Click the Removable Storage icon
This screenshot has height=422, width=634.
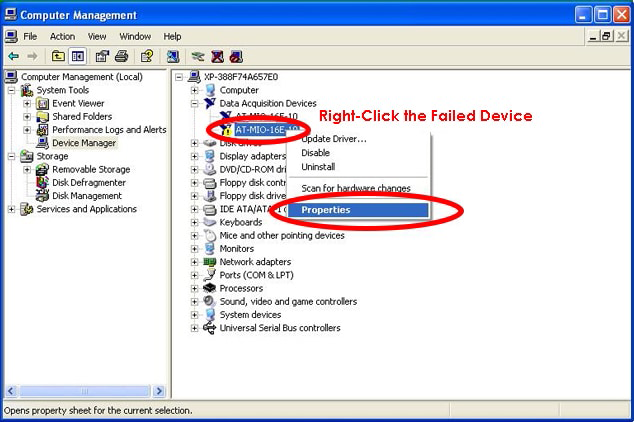click(x=42, y=169)
